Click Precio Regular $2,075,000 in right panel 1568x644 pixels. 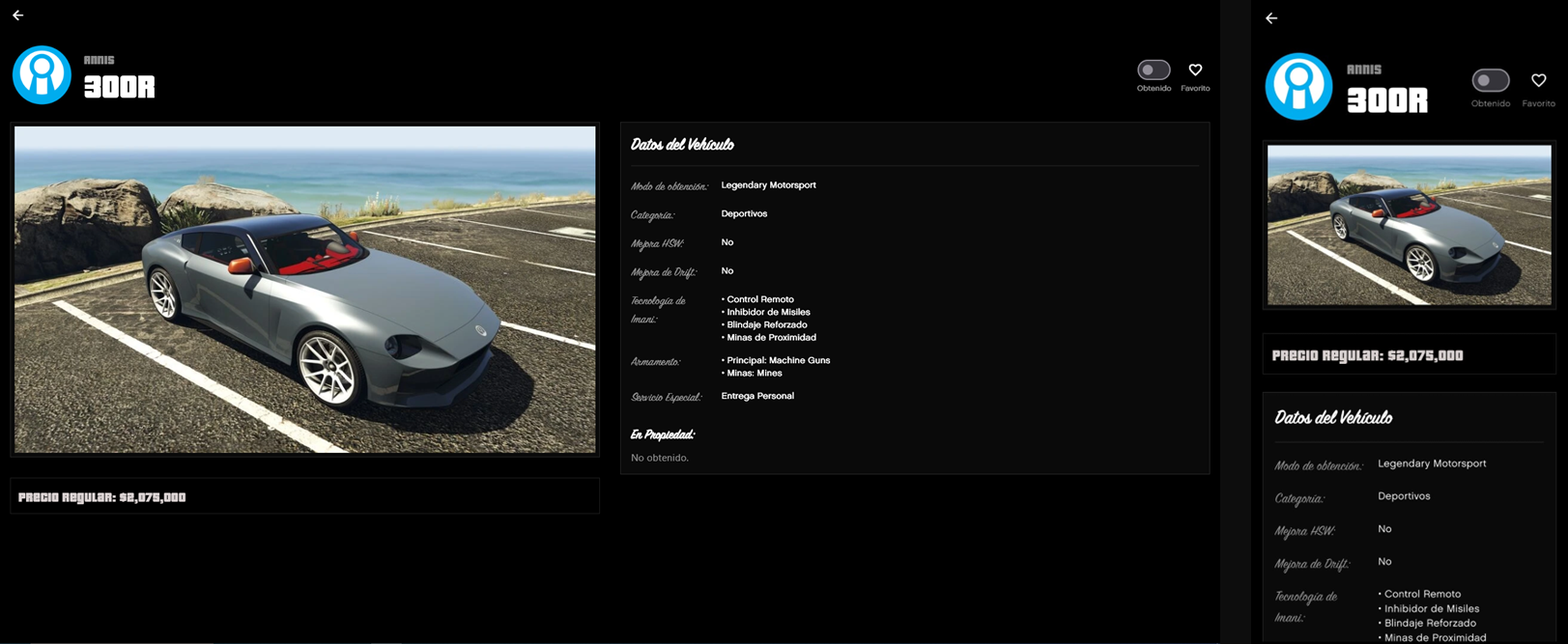(x=1367, y=355)
